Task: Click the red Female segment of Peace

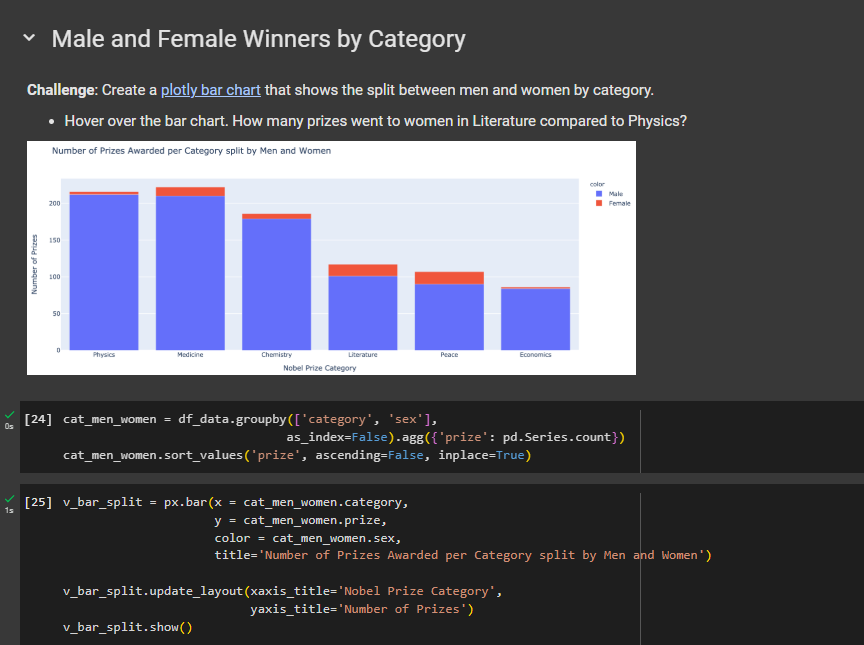Action: pos(449,278)
